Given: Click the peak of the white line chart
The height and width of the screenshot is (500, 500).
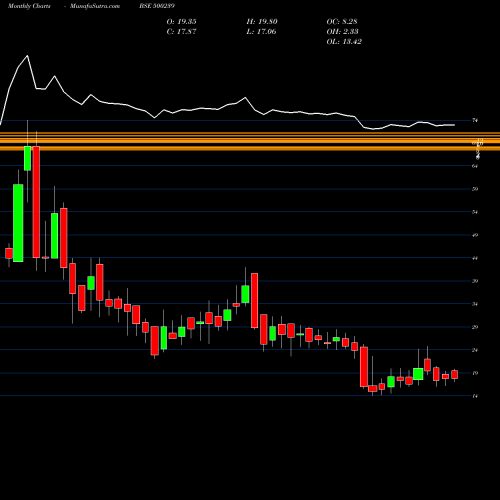Looking at the screenshot, I should (x=27, y=56).
